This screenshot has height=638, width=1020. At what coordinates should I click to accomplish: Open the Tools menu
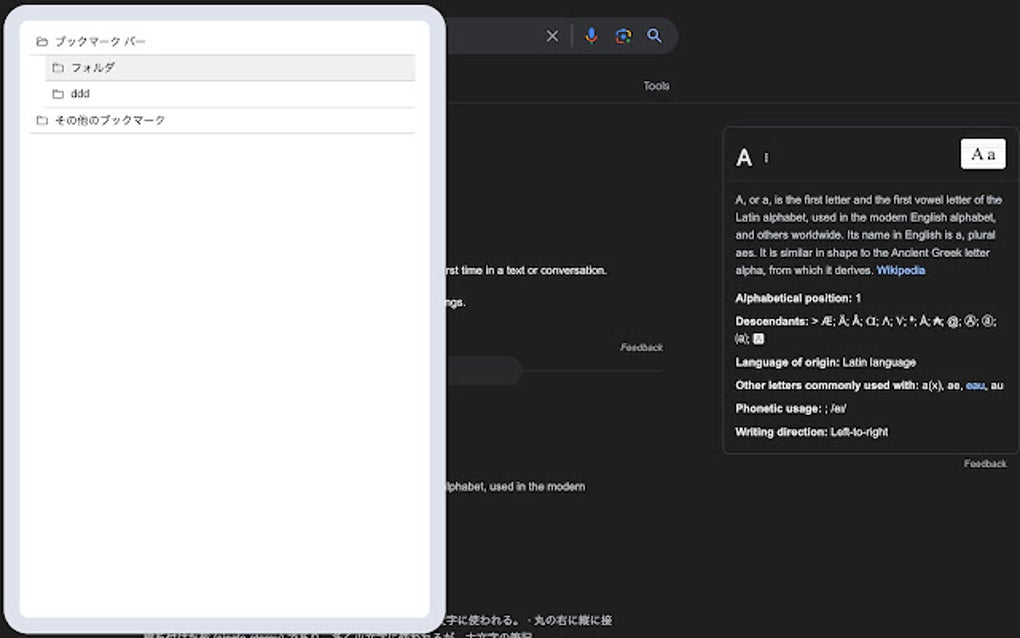(656, 86)
